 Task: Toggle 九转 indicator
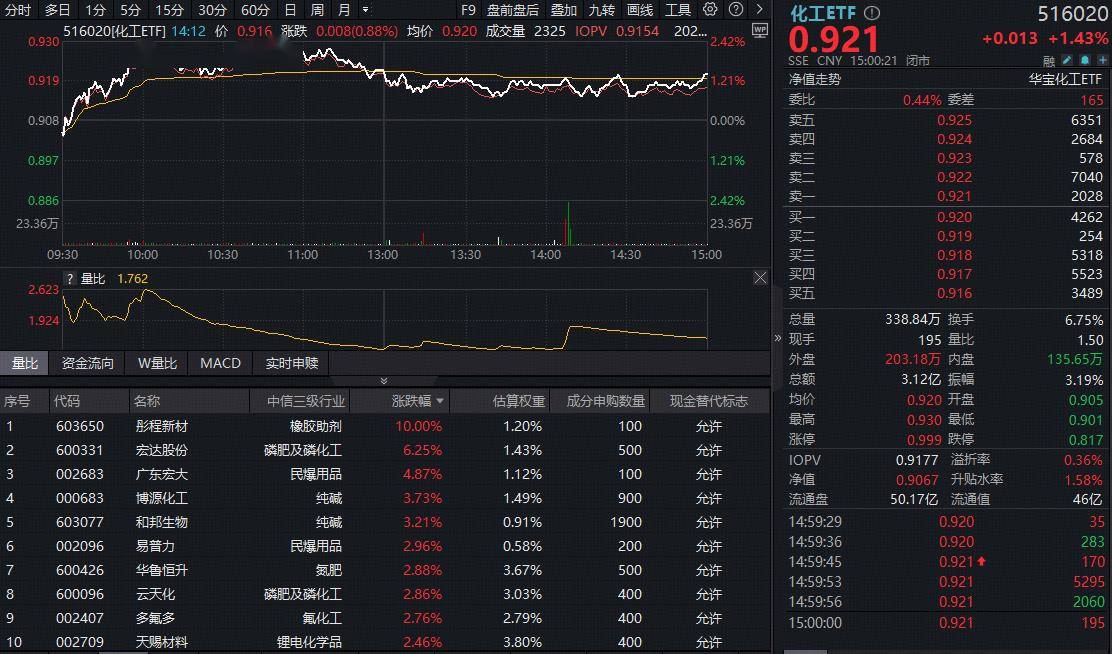pos(601,10)
